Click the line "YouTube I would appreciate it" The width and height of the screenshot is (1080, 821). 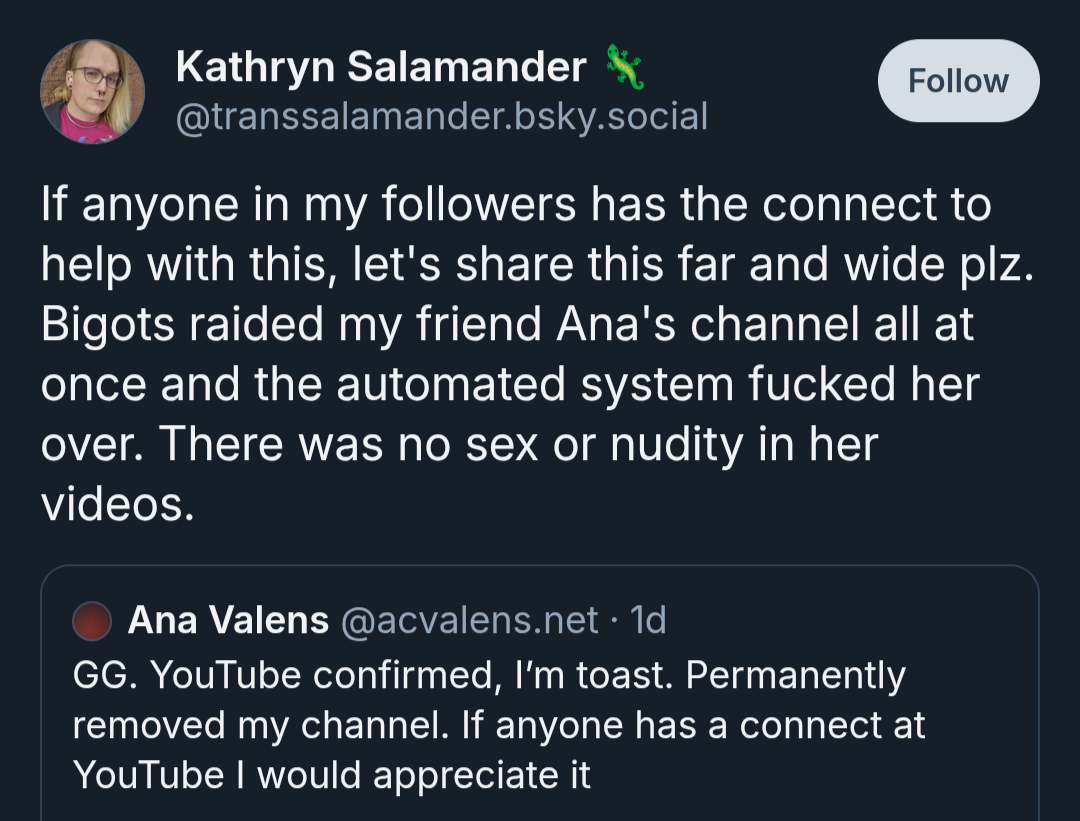(x=332, y=776)
